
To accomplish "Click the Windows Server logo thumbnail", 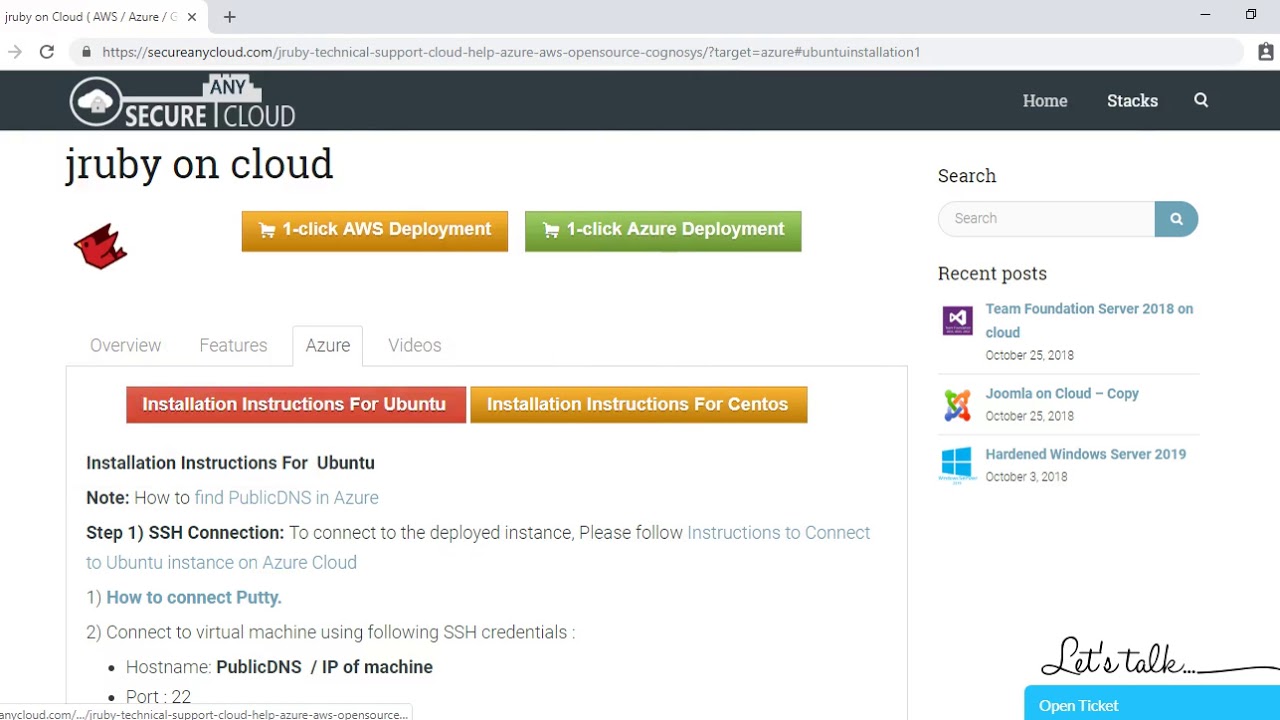I will (957, 465).
